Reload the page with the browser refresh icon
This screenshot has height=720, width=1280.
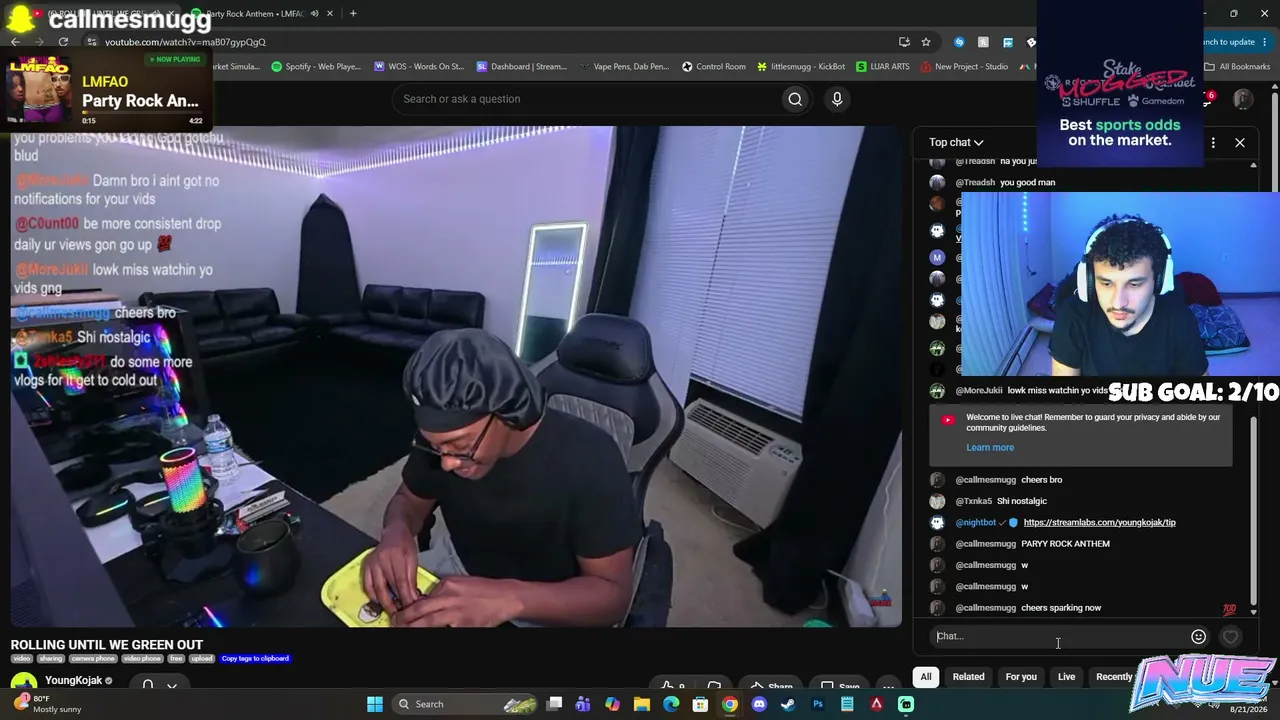pyautogui.click(x=63, y=42)
